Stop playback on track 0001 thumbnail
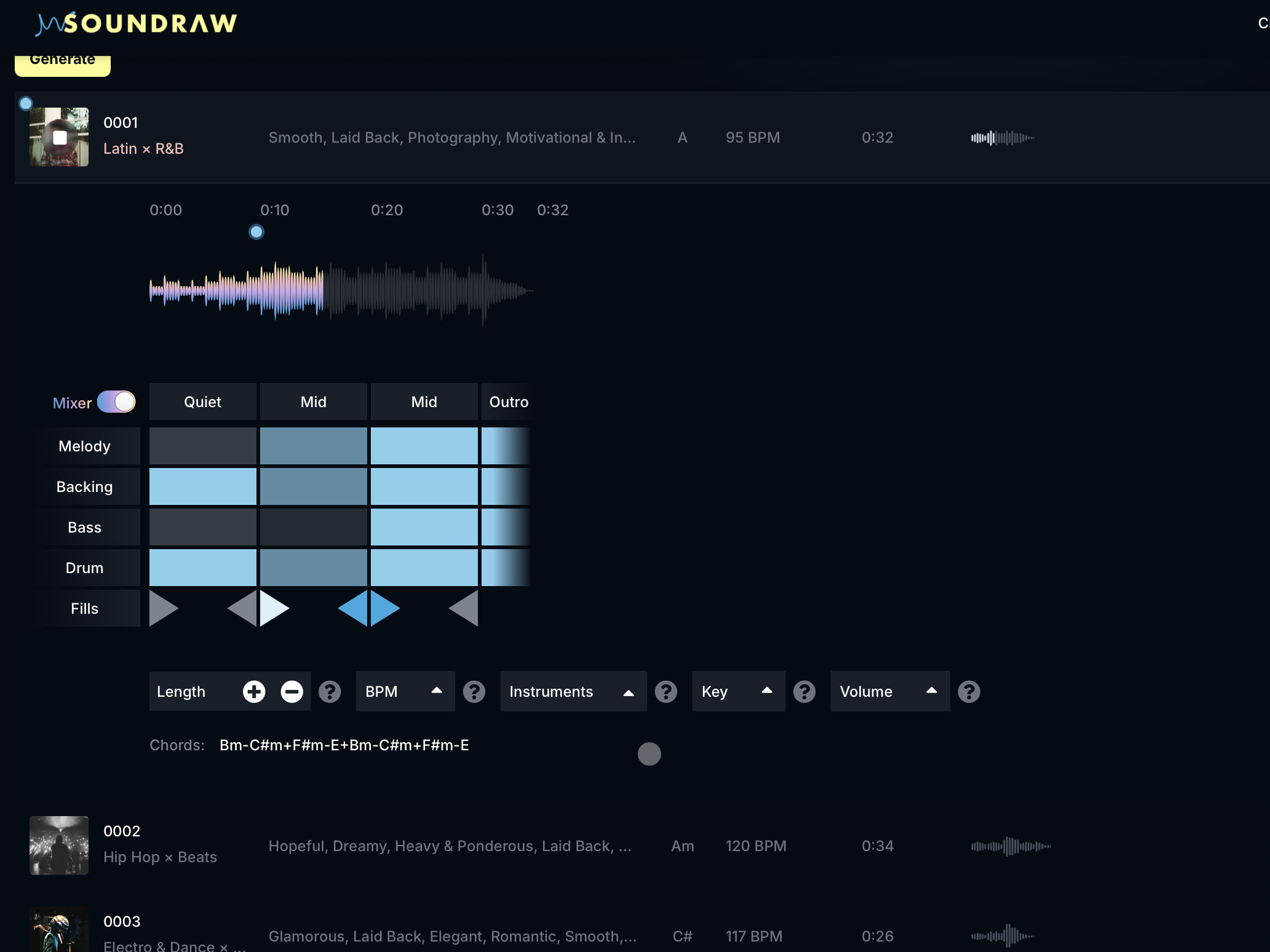This screenshot has width=1270, height=952. pos(60,138)
